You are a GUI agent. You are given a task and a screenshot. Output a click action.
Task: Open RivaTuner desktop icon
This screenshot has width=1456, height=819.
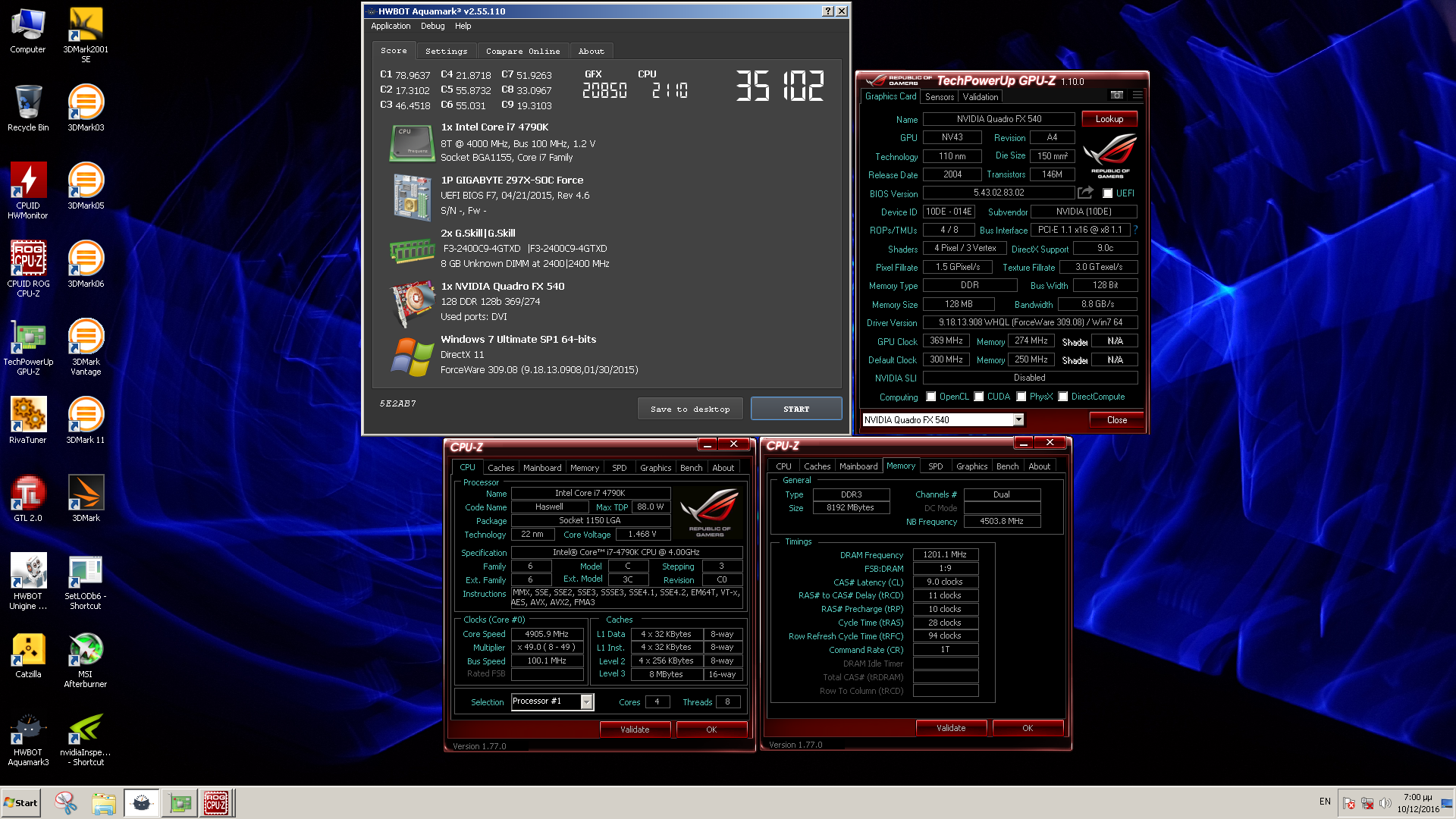coord(28,421)
